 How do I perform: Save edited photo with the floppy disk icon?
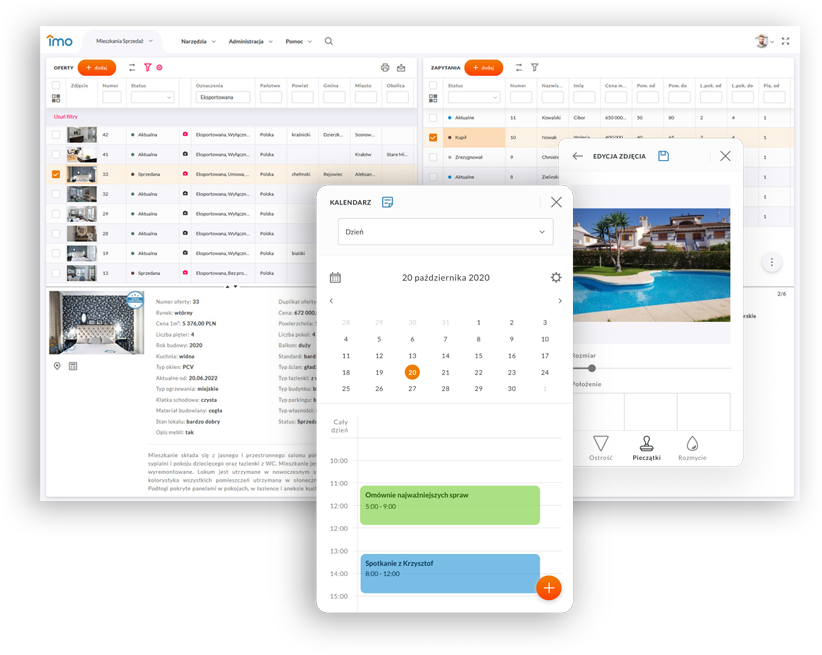pyautogui.click(x=663, y=156)
